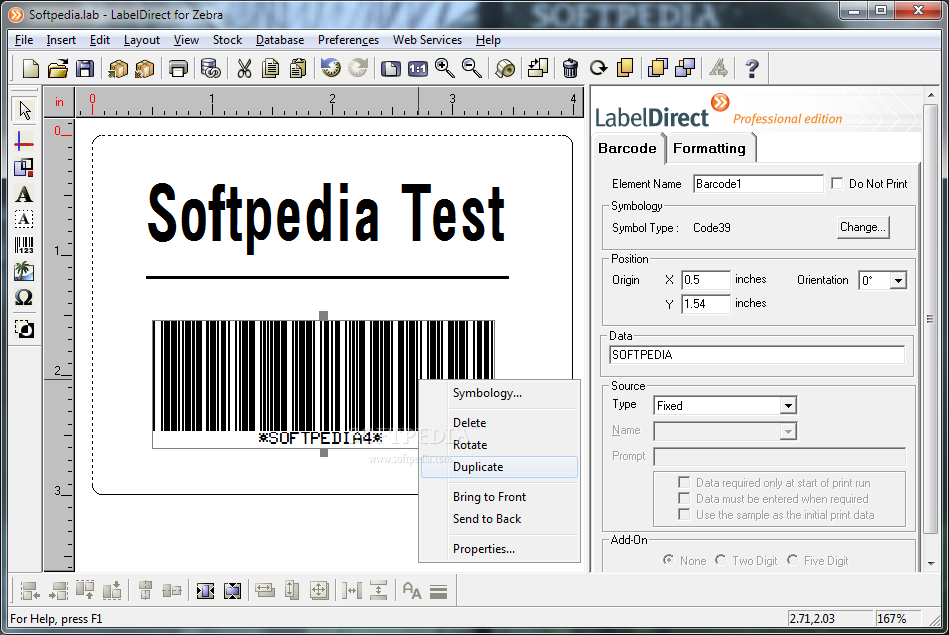Select the text tool with the bold A

pos(24,194)
